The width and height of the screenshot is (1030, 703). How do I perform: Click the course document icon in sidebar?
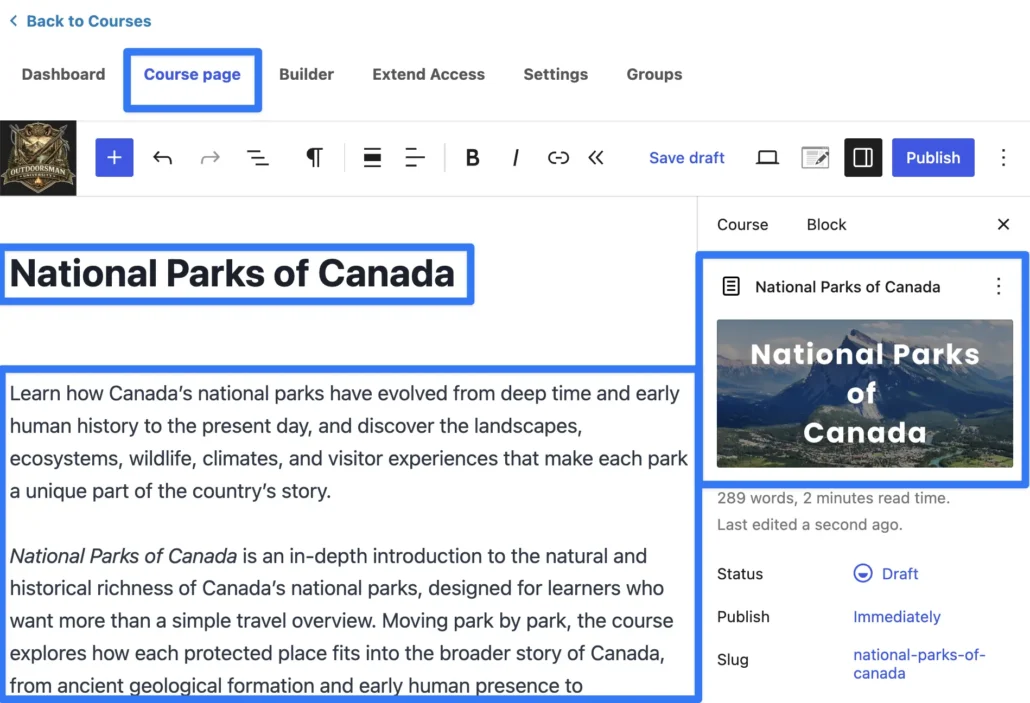tap(731, 286)
